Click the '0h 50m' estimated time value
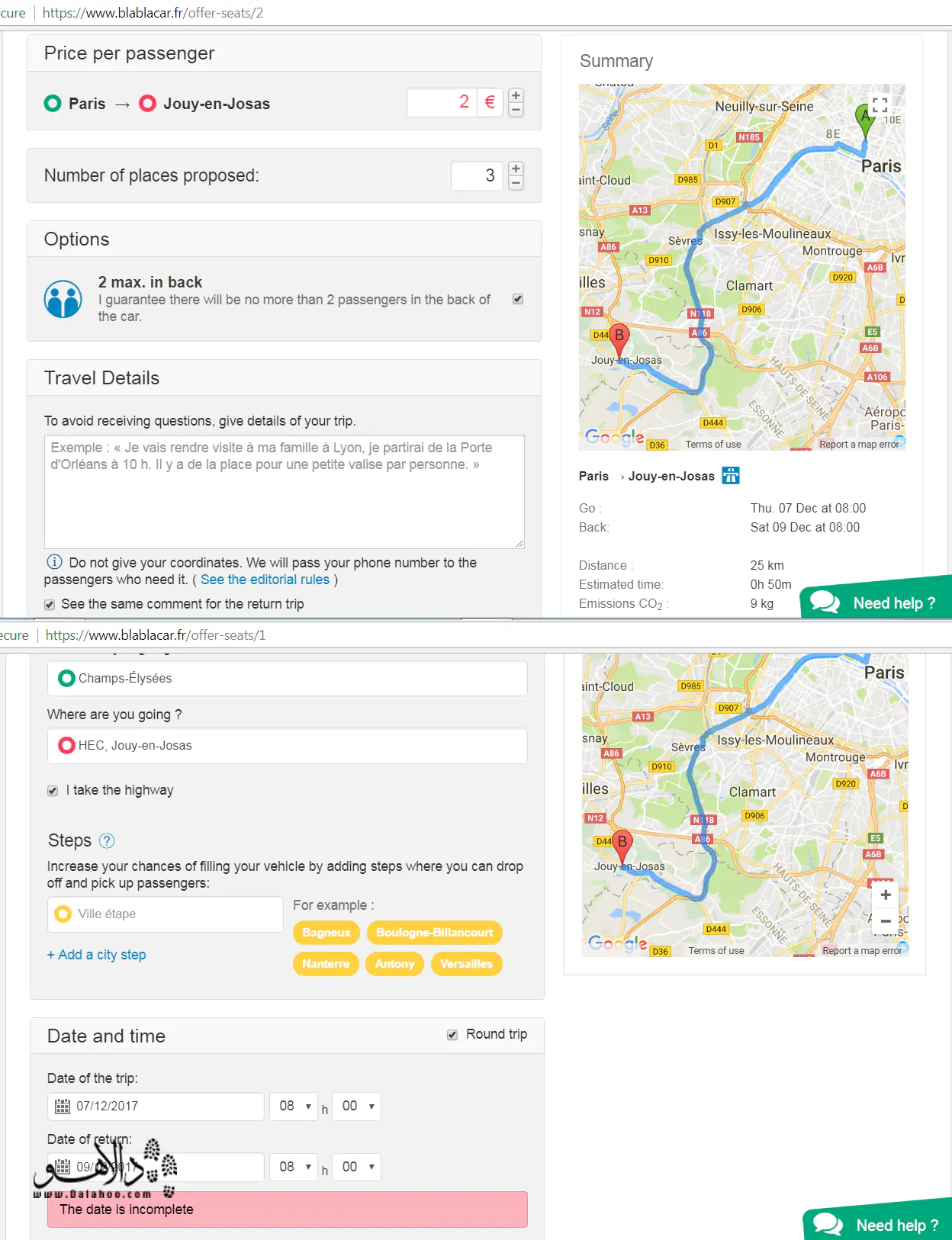The image size is (952, 1240). [x=770, y=584]
